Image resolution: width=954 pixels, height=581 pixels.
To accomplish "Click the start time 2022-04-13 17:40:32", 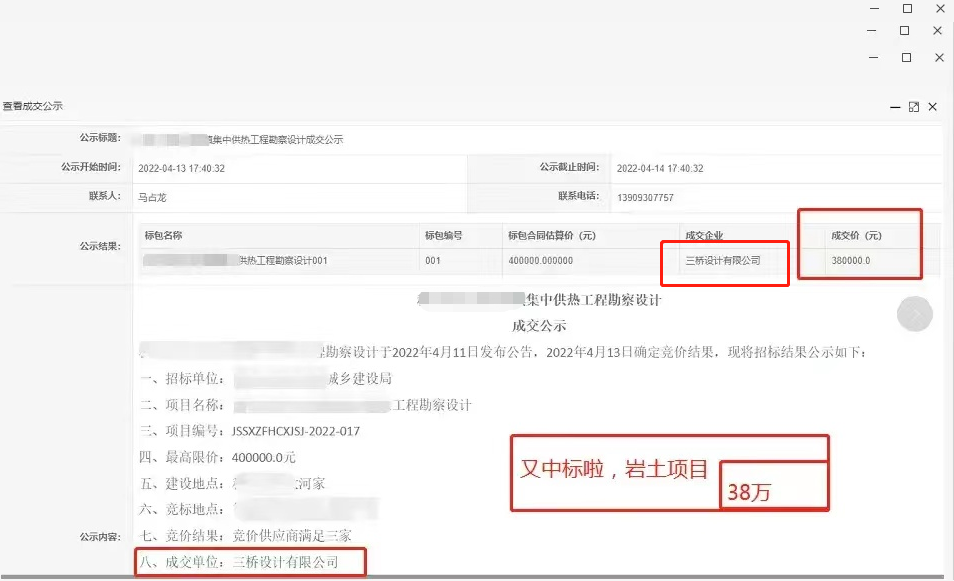I will click(x=181, y=169).
